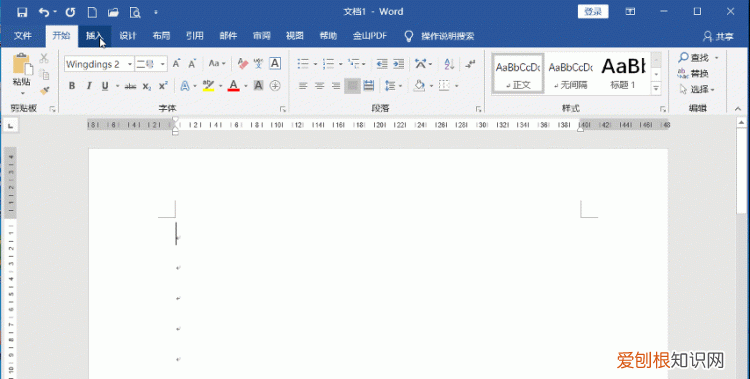Undo the last action

click(44, 12)
